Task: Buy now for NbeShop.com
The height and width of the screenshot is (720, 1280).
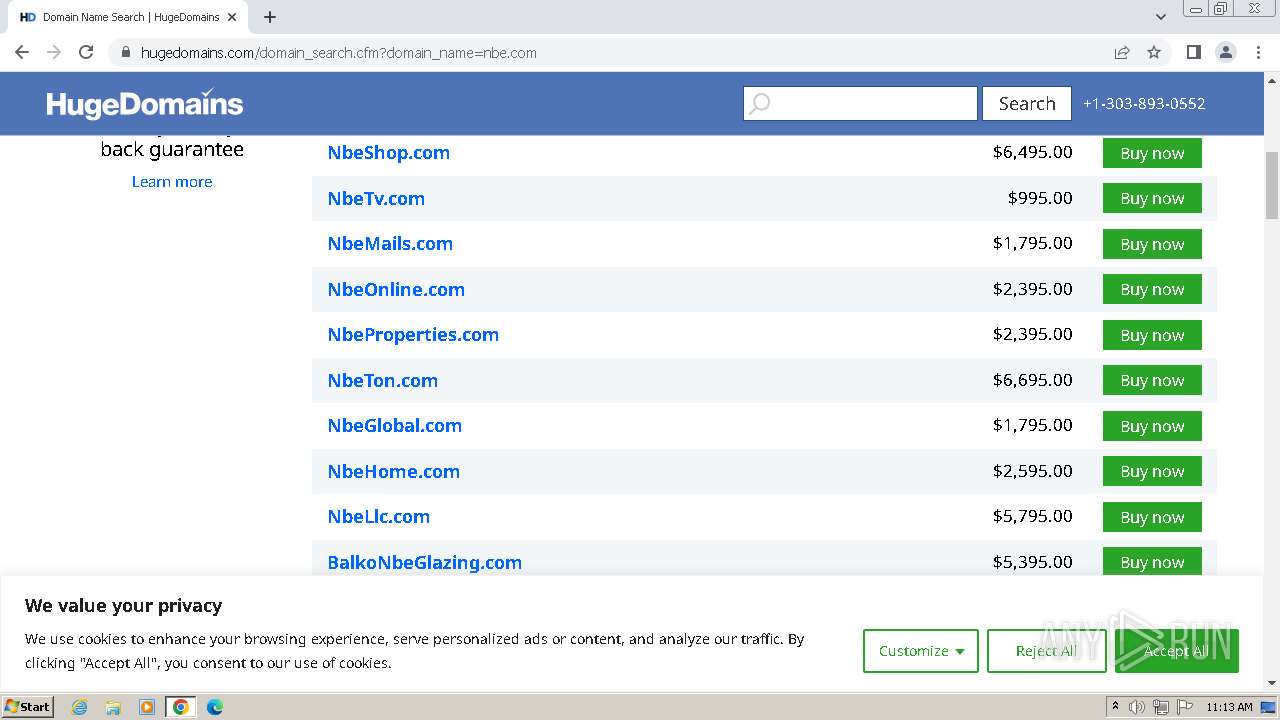Action: (x=1152, y=153)
